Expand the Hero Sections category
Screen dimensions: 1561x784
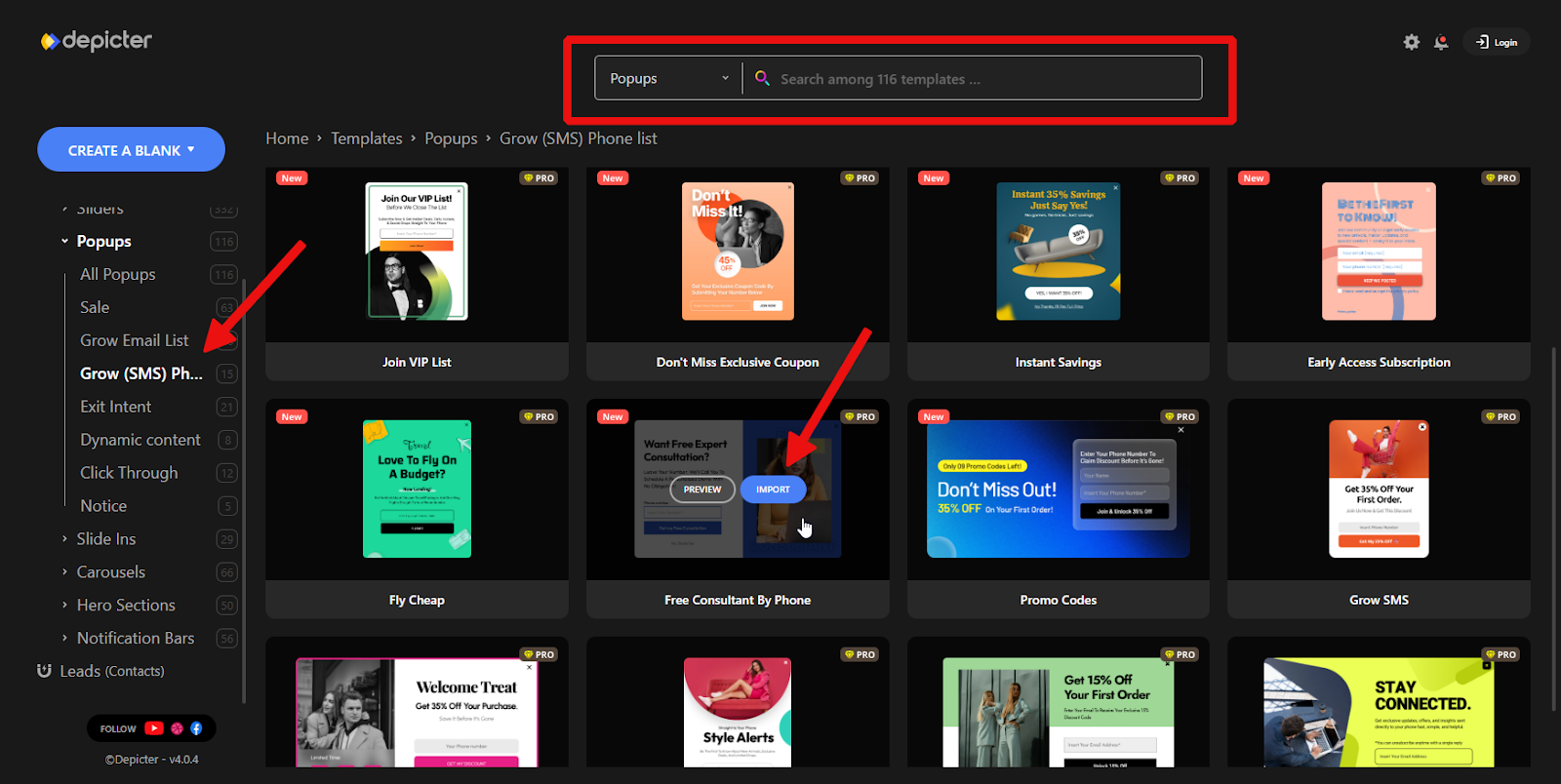click(x=65, y=605)
